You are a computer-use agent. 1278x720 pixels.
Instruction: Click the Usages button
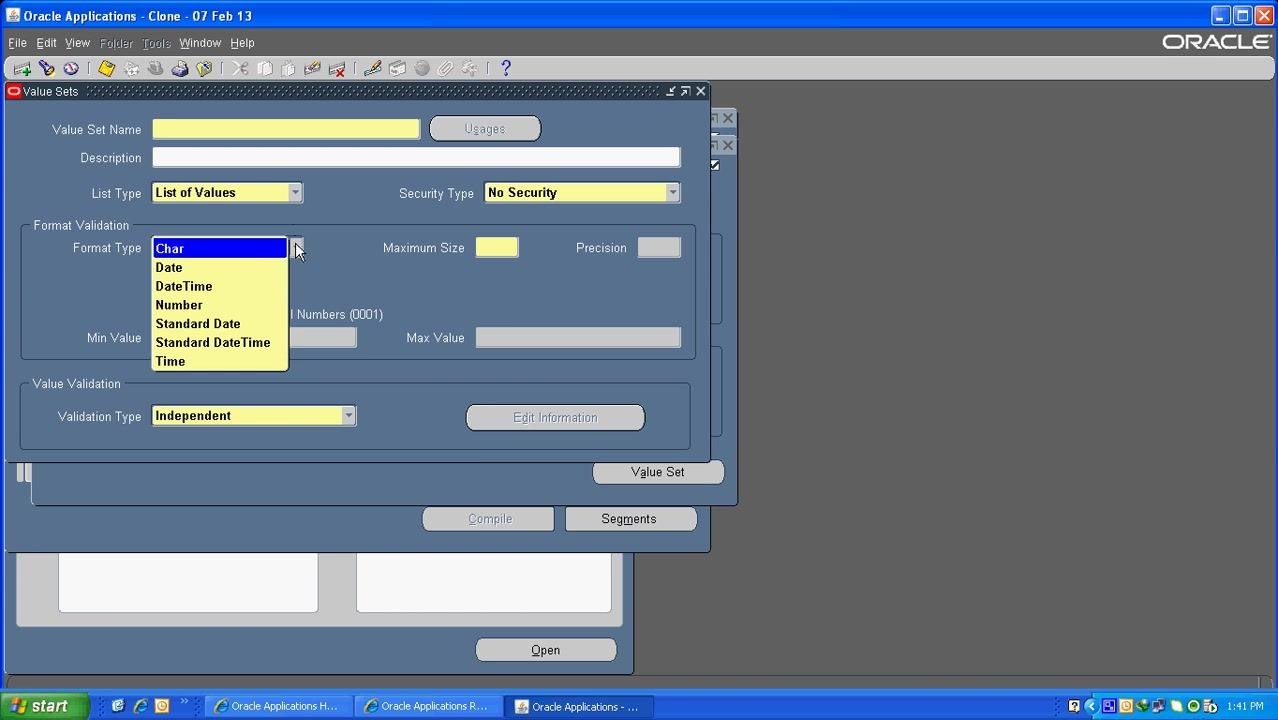(x=485, y=129)
